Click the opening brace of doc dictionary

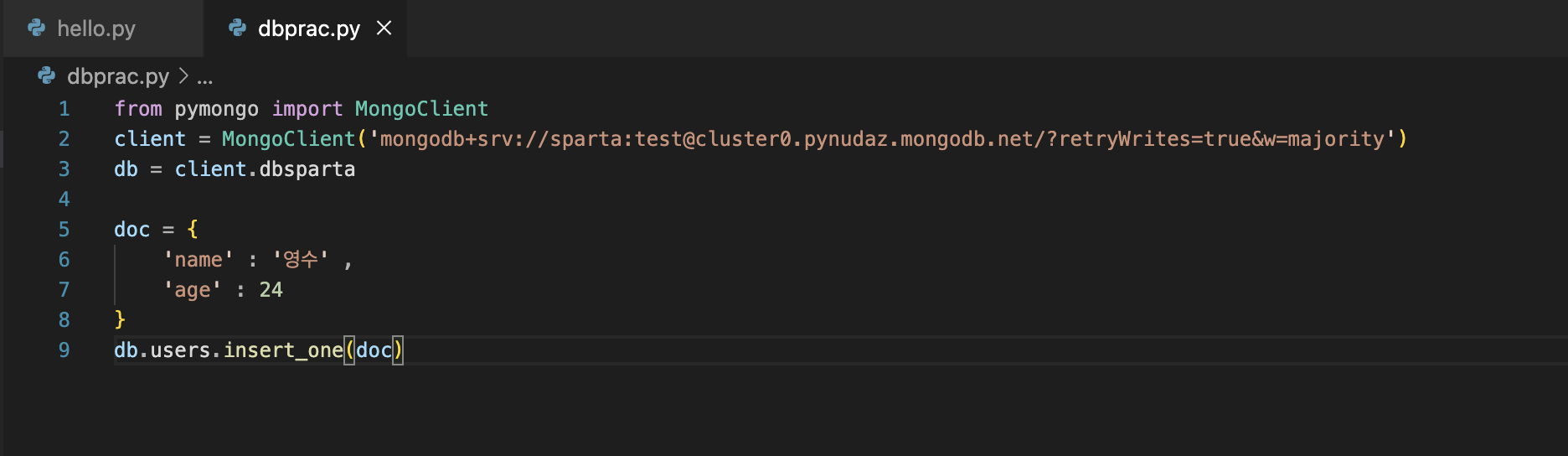click(193, 230)
